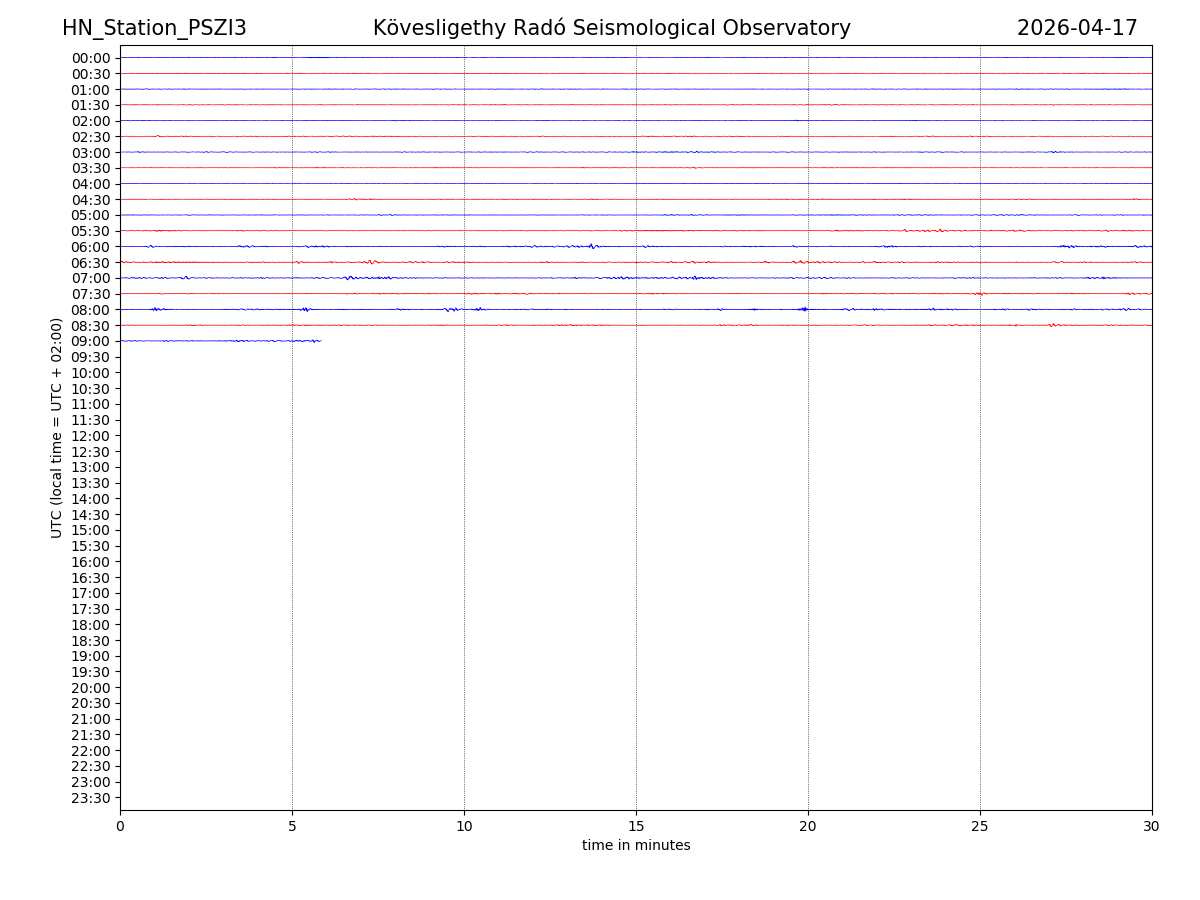Image resolution: width=1200 pixels, height=900 pixels.
Task: Click the 08:00 row time label
Action: pyautogui.click(x=91, y=310)
